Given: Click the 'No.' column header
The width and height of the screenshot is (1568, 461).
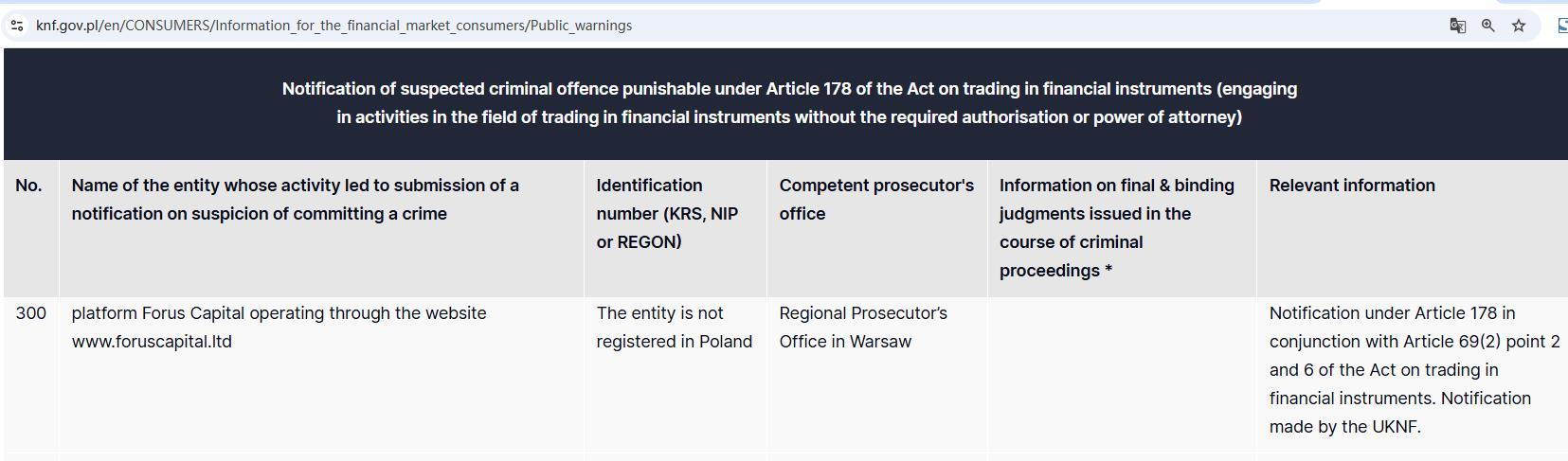Looking at the screenshot, I should click(28, 186).
